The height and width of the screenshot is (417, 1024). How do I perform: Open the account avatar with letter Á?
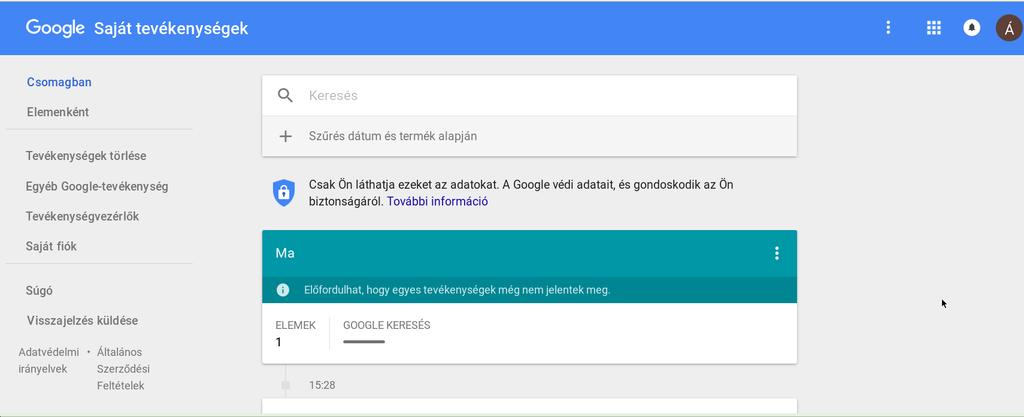tap(1009, 28)
